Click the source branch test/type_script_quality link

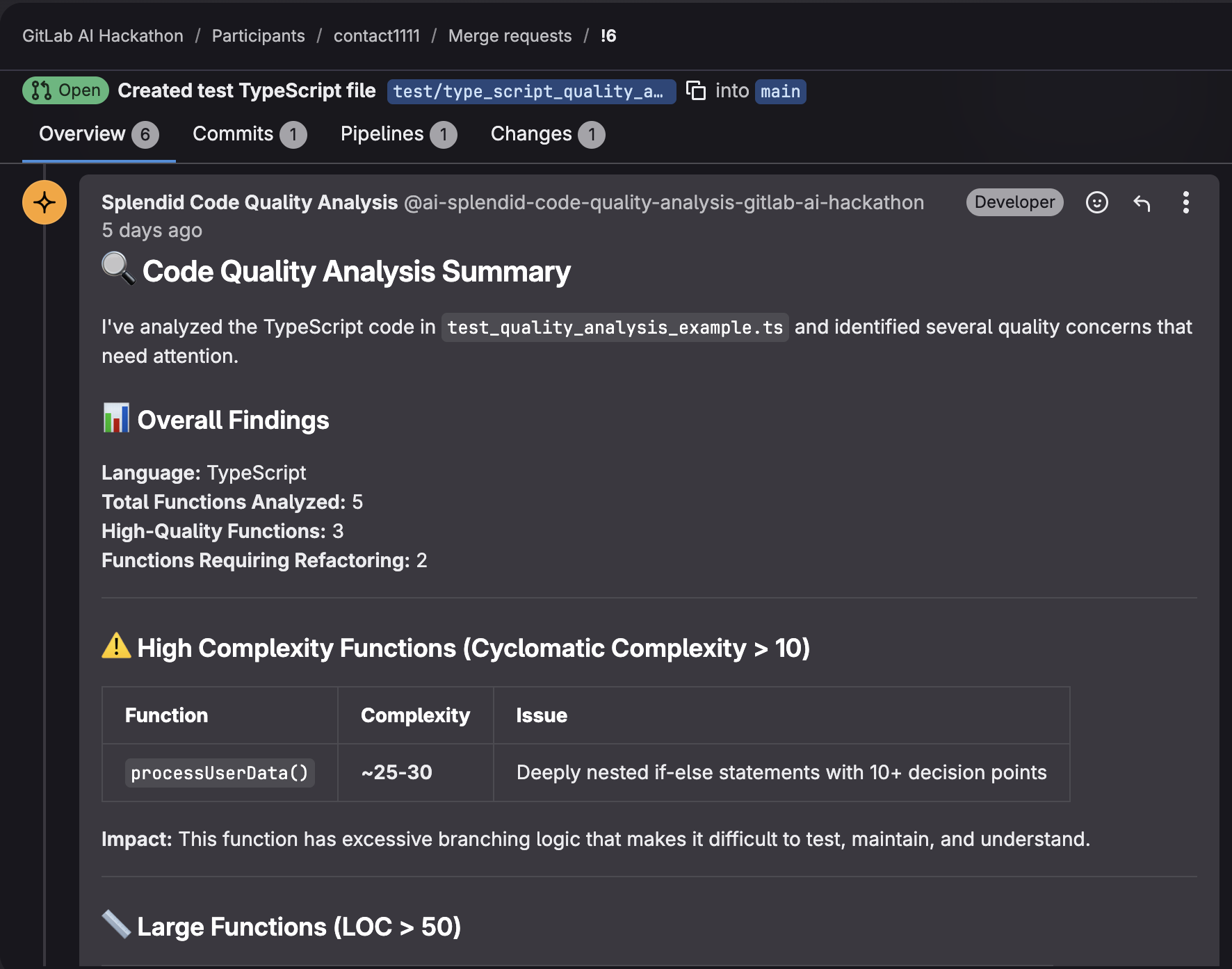pyautogui.click(x=530, y=91)
